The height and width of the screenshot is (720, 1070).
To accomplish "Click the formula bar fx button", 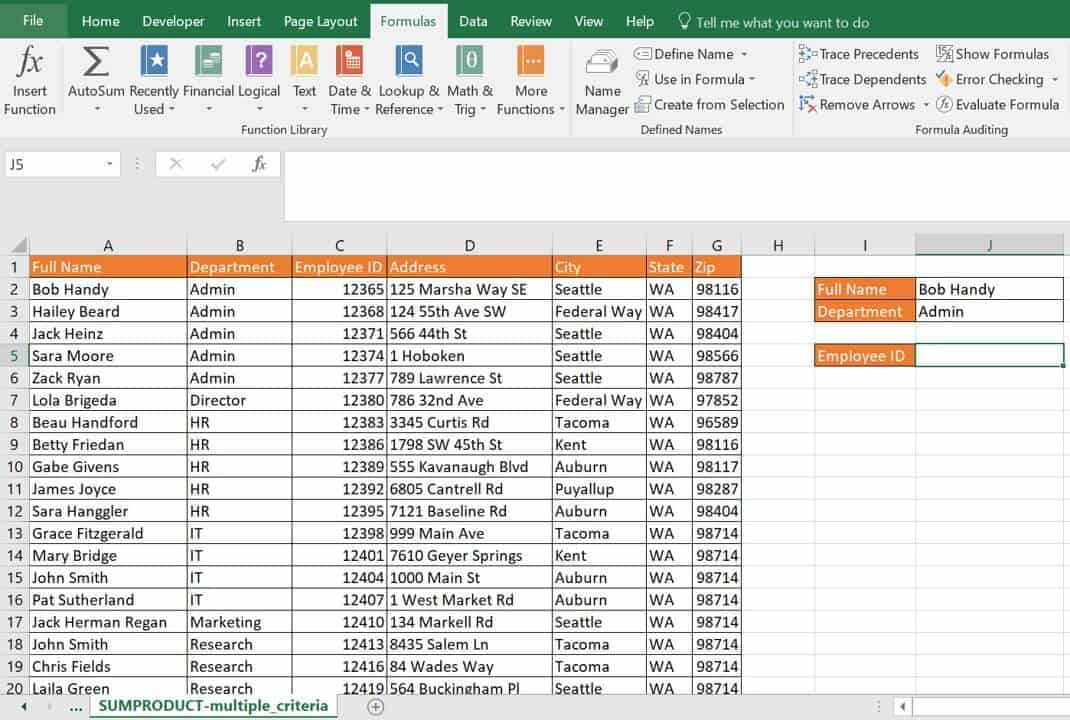I will click(259, 164).
